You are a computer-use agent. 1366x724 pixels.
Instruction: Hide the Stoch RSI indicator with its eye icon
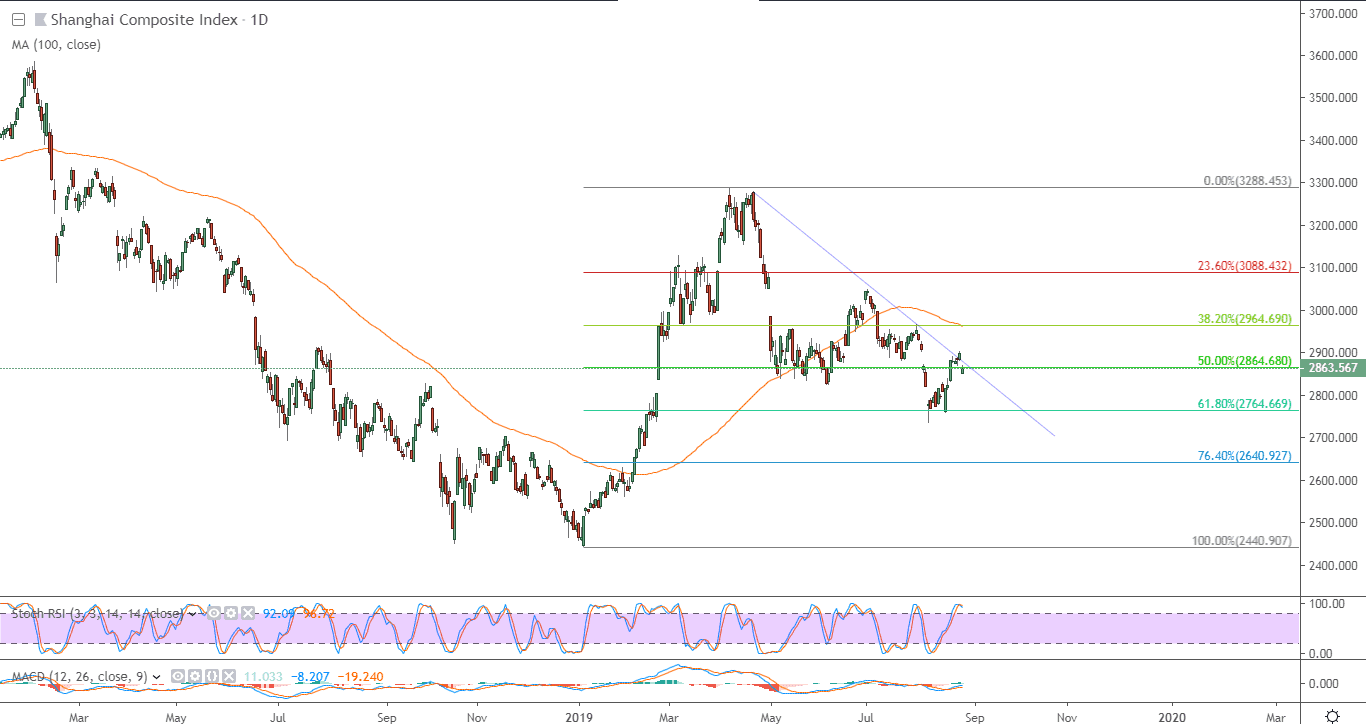(x=214, y=613)
